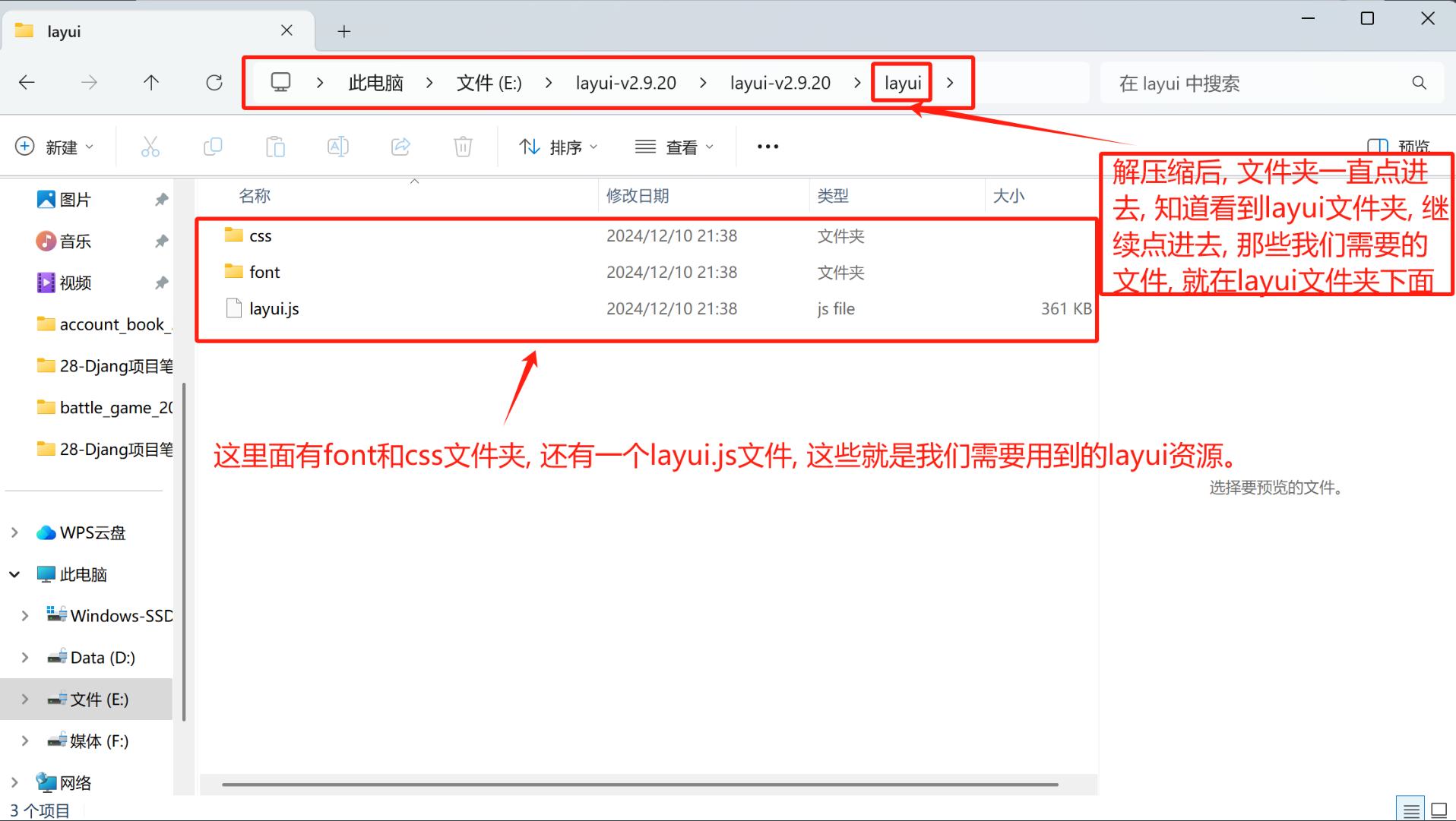Click the layui tab title
1456x821 pixels.
pos(64,31)
